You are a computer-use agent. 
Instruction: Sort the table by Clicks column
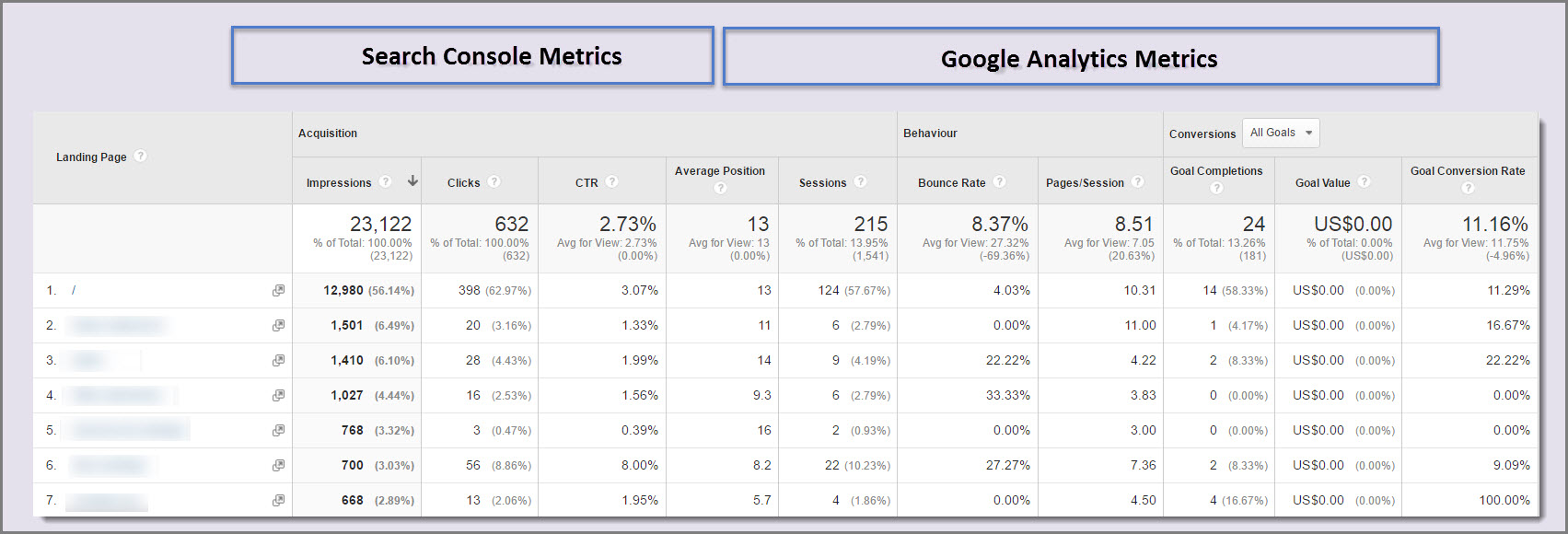coord(463,183)
